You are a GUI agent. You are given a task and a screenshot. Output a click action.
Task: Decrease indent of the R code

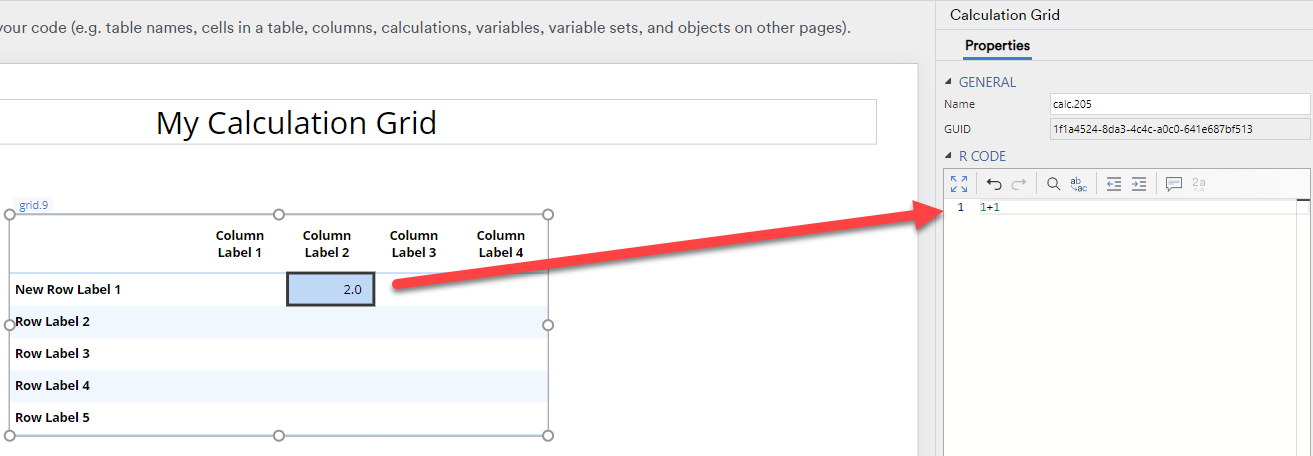click(x=1113, y=184)
